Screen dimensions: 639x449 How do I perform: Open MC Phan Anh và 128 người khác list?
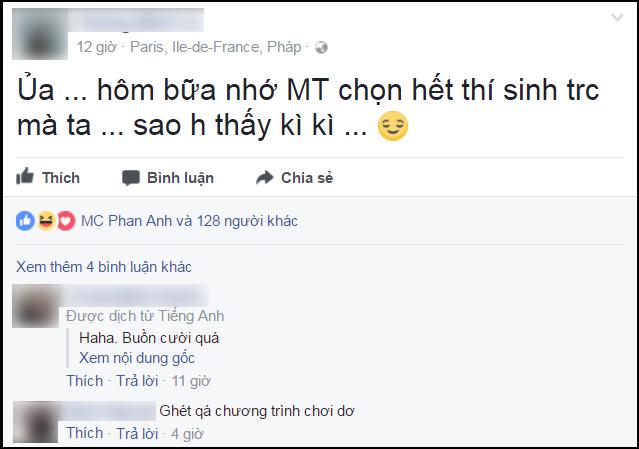click(x=189, y=221)
